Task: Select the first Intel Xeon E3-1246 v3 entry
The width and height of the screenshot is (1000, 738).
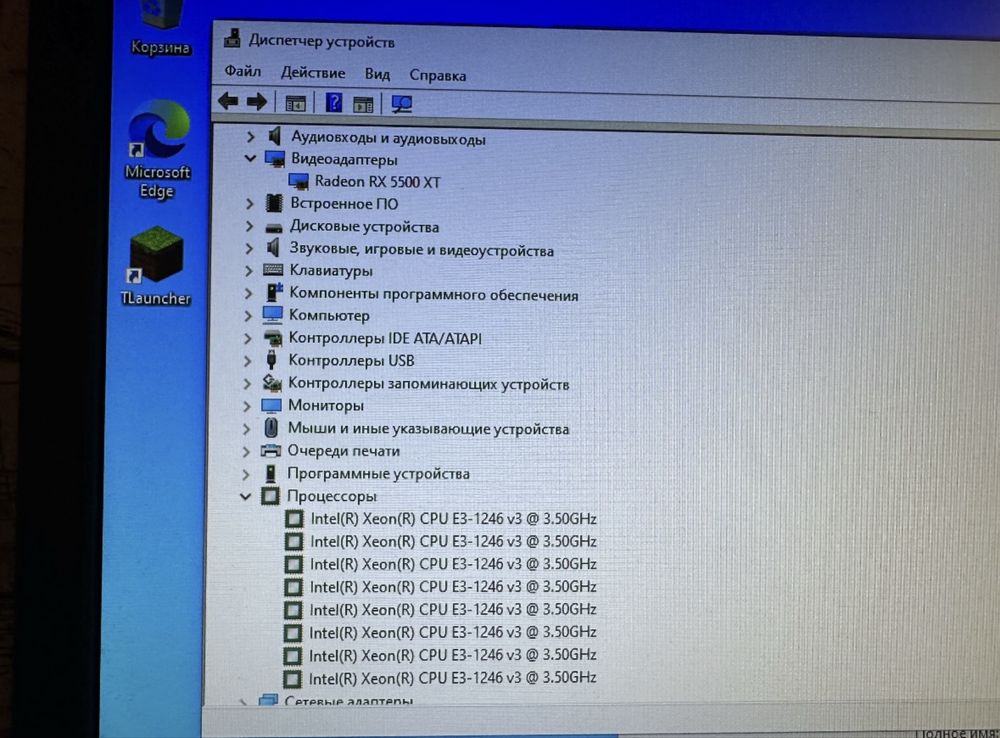Action: coord(453,519)
